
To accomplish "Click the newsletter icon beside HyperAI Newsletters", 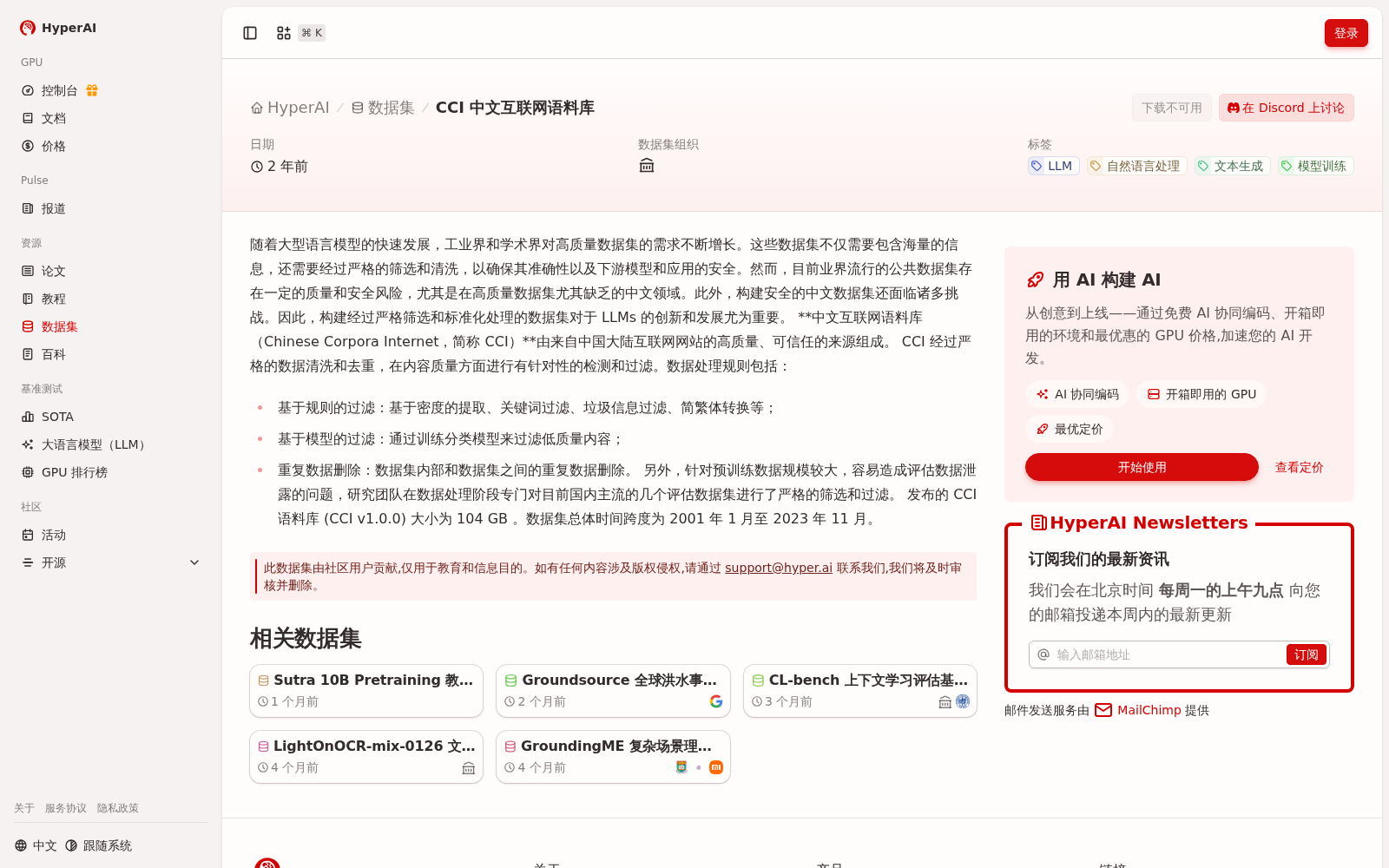I will [1038, 523].
